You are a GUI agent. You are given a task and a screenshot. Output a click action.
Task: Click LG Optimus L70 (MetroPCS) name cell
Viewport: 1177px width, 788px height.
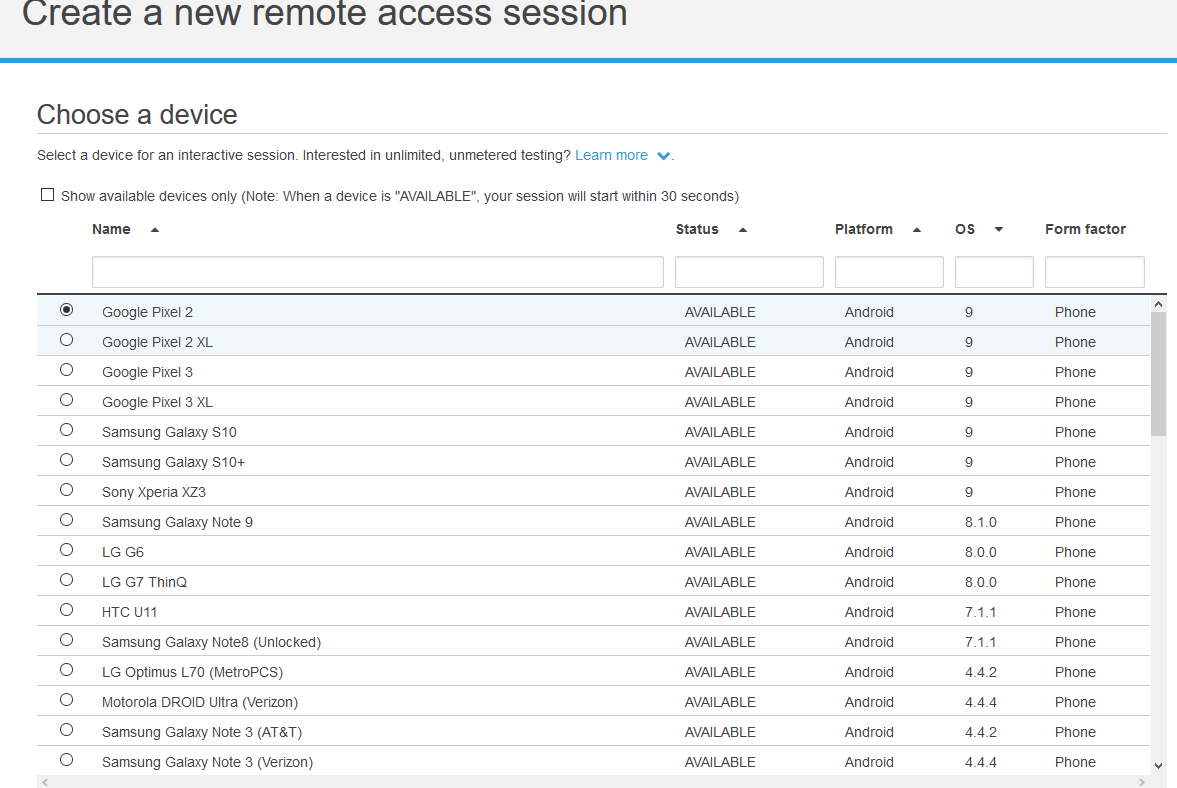(x=192, y=672)
